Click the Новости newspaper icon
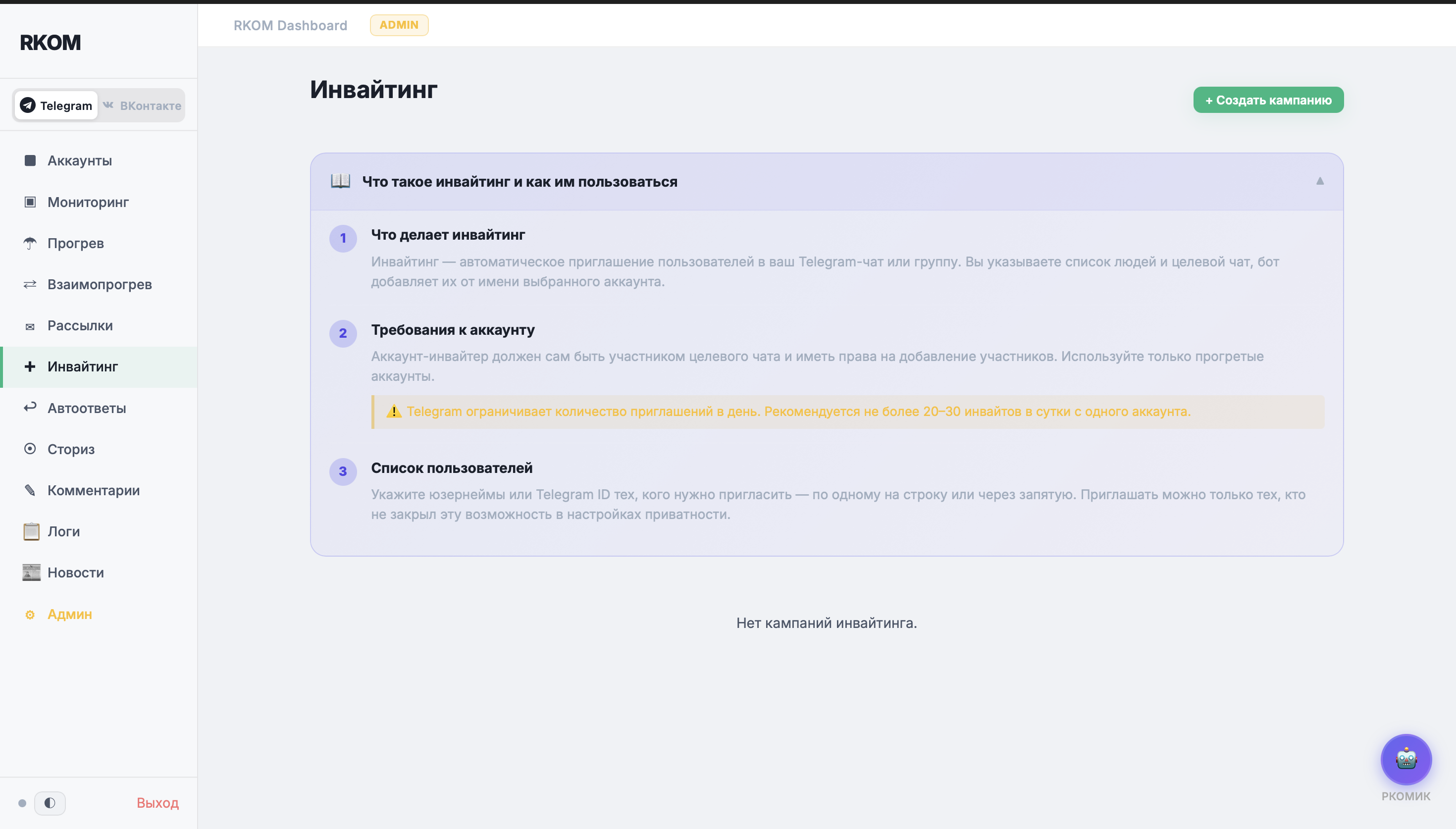Screen dimensions: 1456x829 coord(31,572)
